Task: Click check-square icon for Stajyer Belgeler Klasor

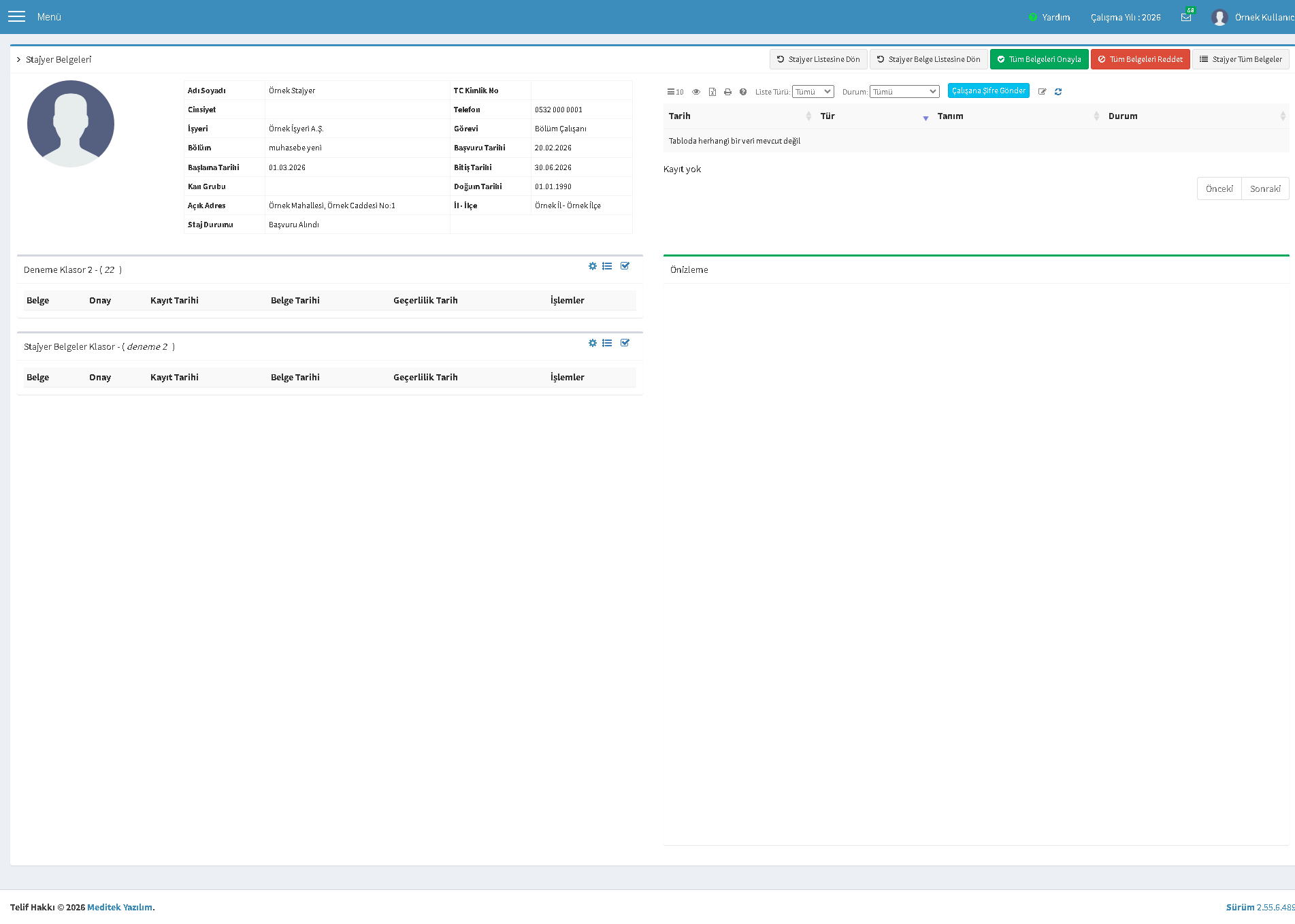Action: [625, 343]
